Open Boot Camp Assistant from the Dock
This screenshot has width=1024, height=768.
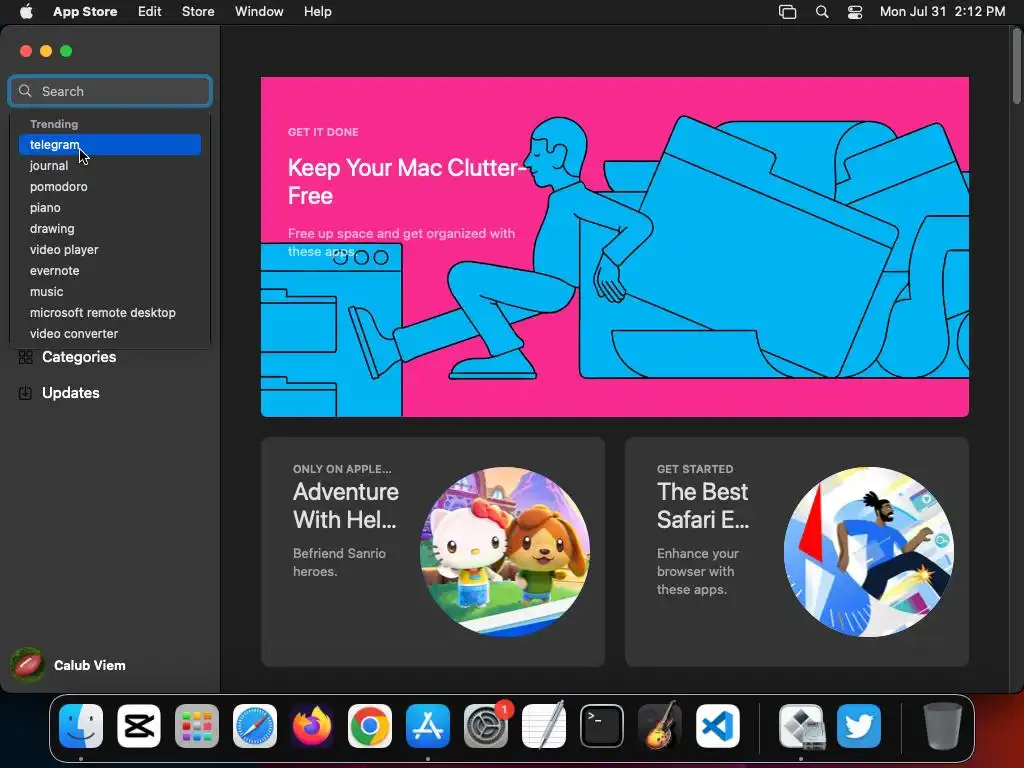[x=801, y=726]
